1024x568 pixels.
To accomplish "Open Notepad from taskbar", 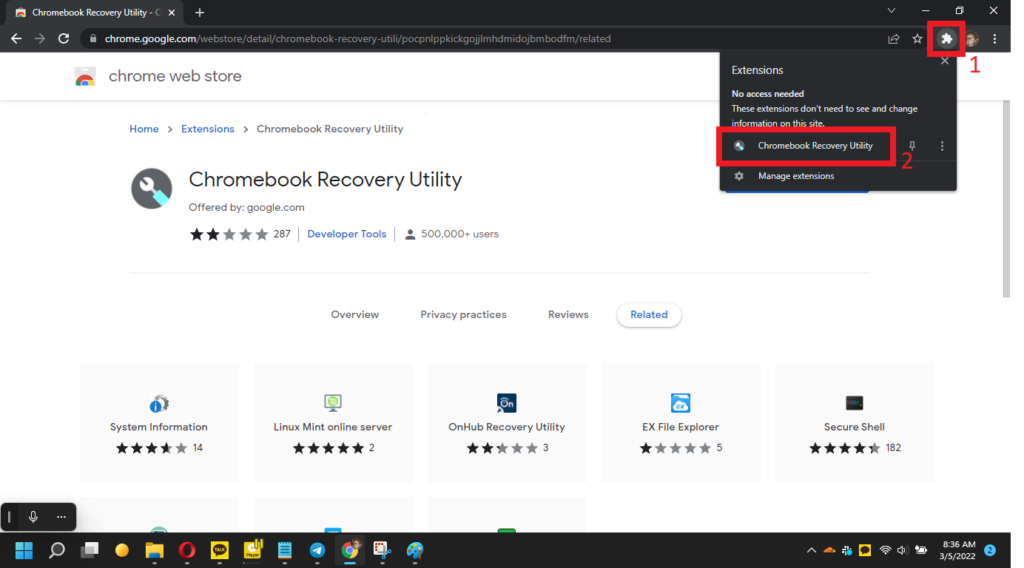I will click(285, 550).
